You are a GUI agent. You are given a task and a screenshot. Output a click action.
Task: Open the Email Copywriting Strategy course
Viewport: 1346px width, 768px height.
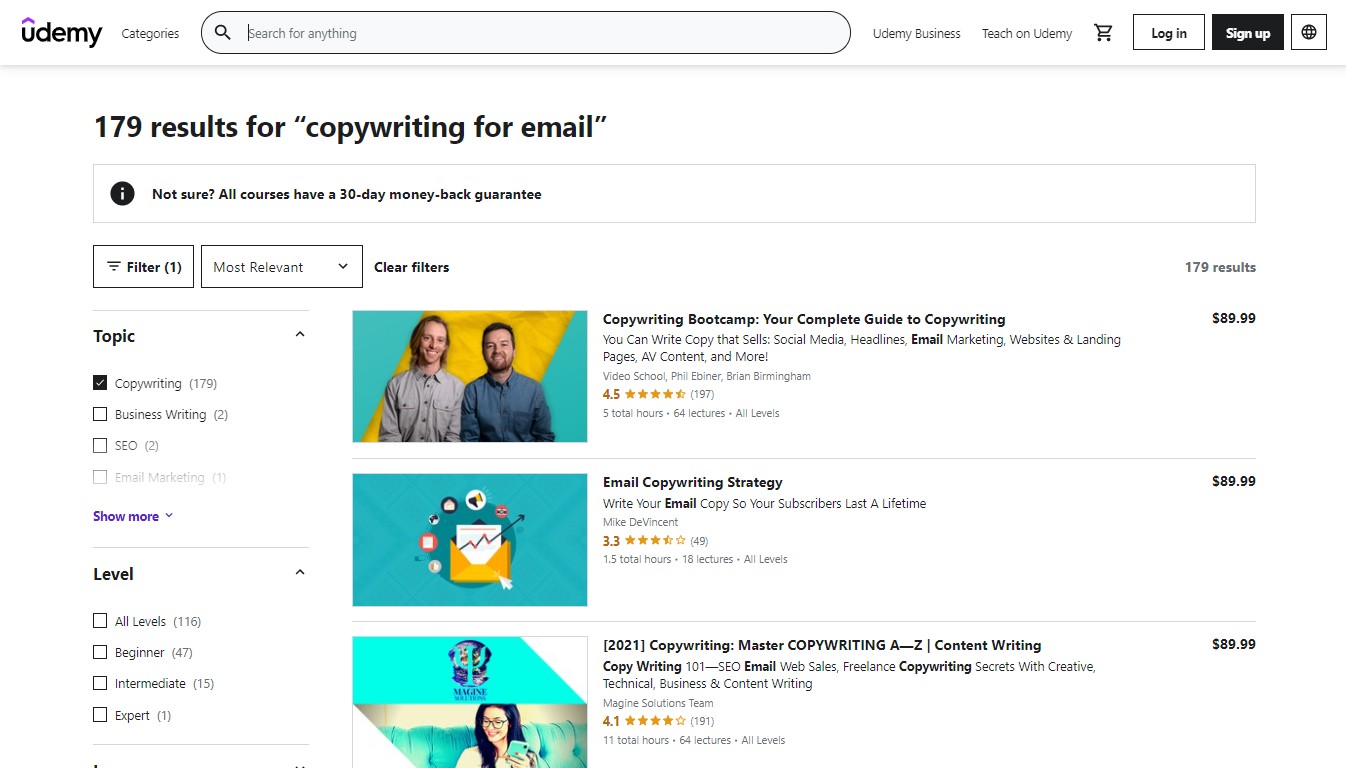tap(692, 481)
